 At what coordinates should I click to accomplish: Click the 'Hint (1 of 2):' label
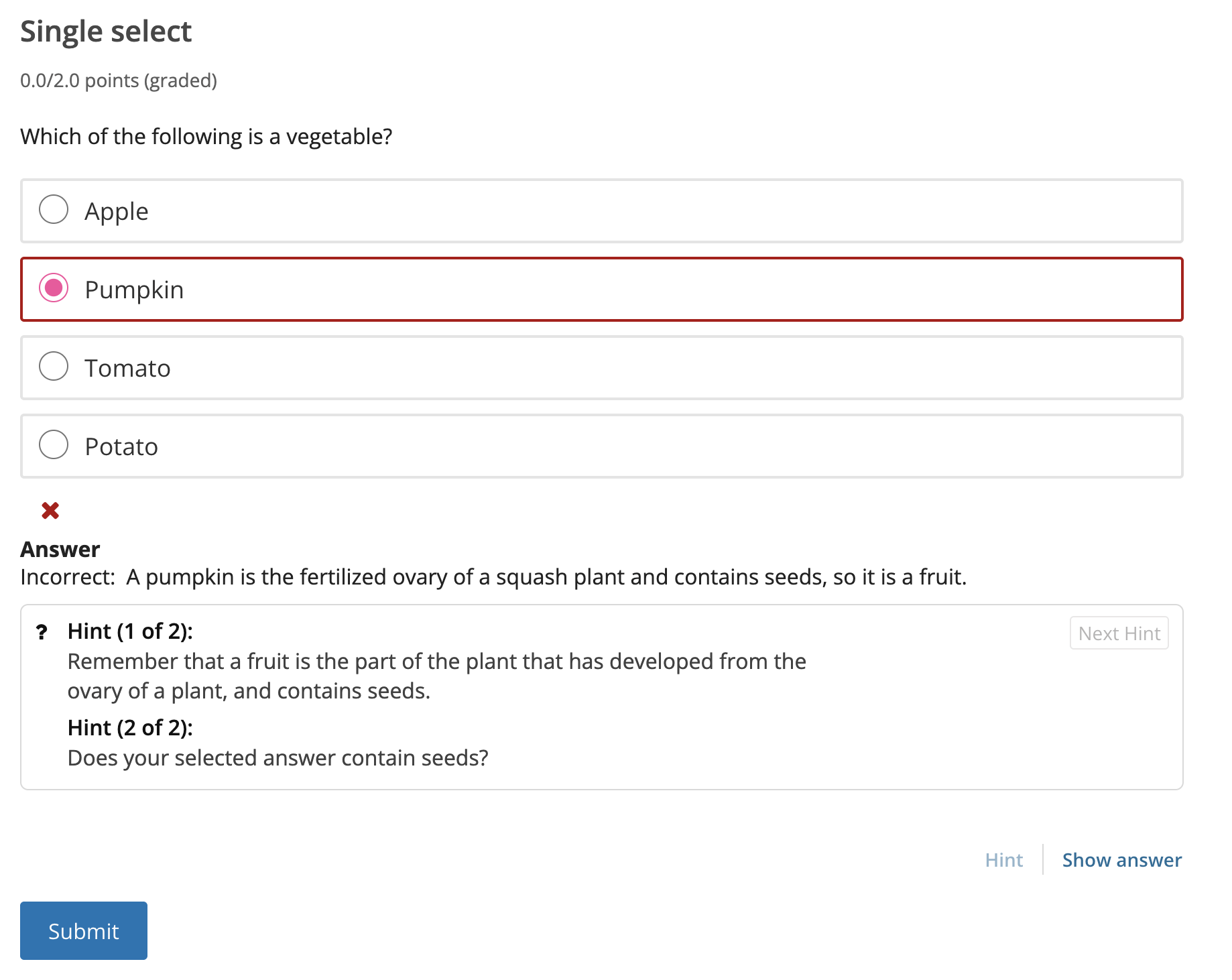tap(130, 631)
